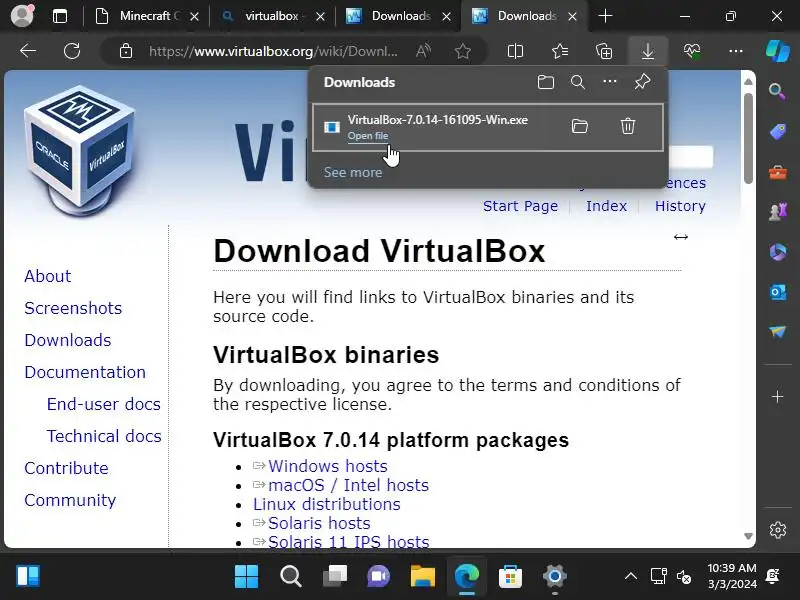The width and height of the screenshot is (800, 600).
Task: Open downloads folder in Downloads panel header
Action: pos(546,82)
